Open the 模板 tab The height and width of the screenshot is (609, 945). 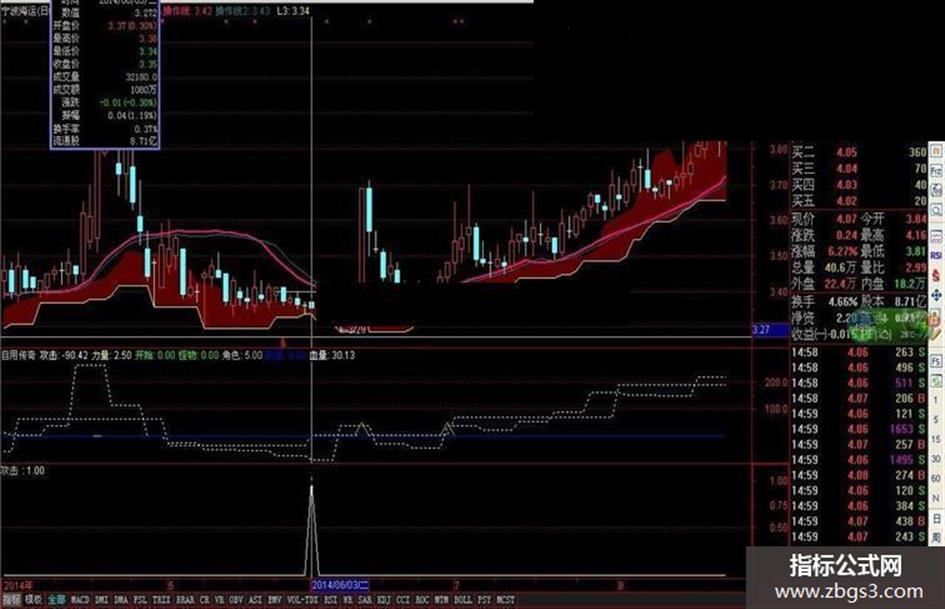click(34, 599)
